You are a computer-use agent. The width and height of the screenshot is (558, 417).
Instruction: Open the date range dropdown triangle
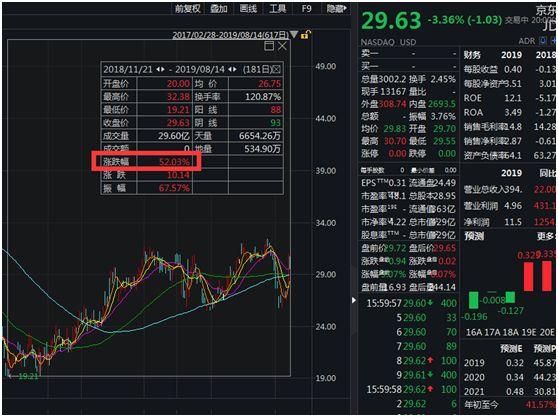(x=294, y=35)
